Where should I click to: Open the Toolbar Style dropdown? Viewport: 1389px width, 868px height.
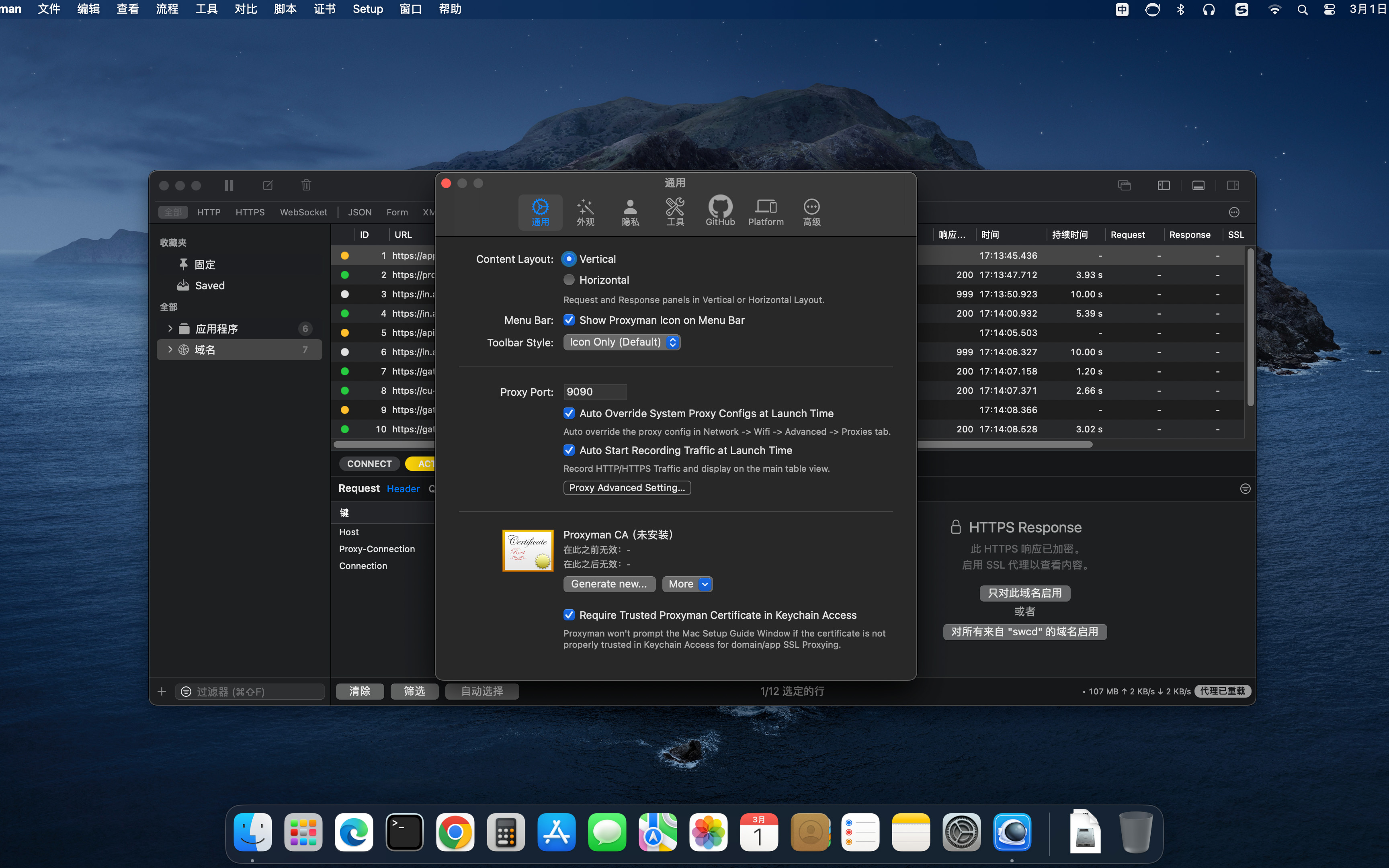tap(622, 342)
